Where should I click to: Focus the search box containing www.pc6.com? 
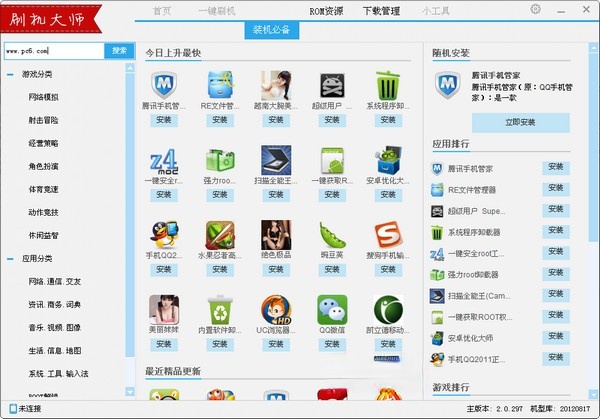pyautogui.click(x=54, y=51)
